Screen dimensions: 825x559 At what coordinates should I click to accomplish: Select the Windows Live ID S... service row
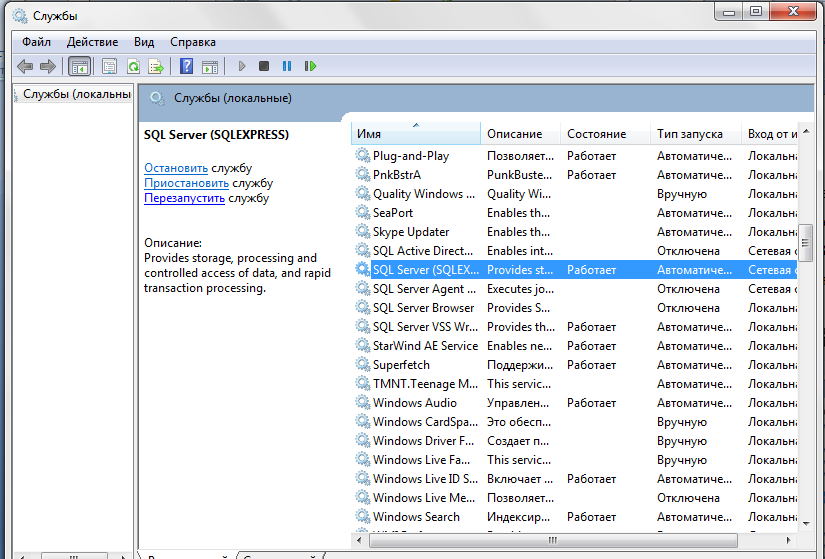click(x=575, y=478)
